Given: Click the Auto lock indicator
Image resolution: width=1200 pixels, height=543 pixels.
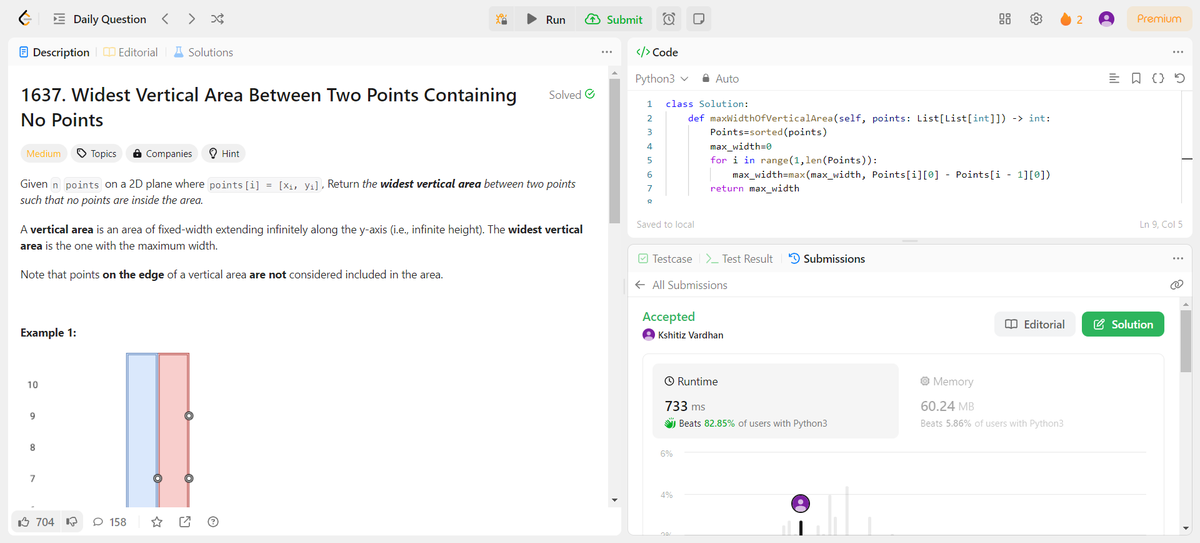Looking at the screenshot, I should 721,78.
